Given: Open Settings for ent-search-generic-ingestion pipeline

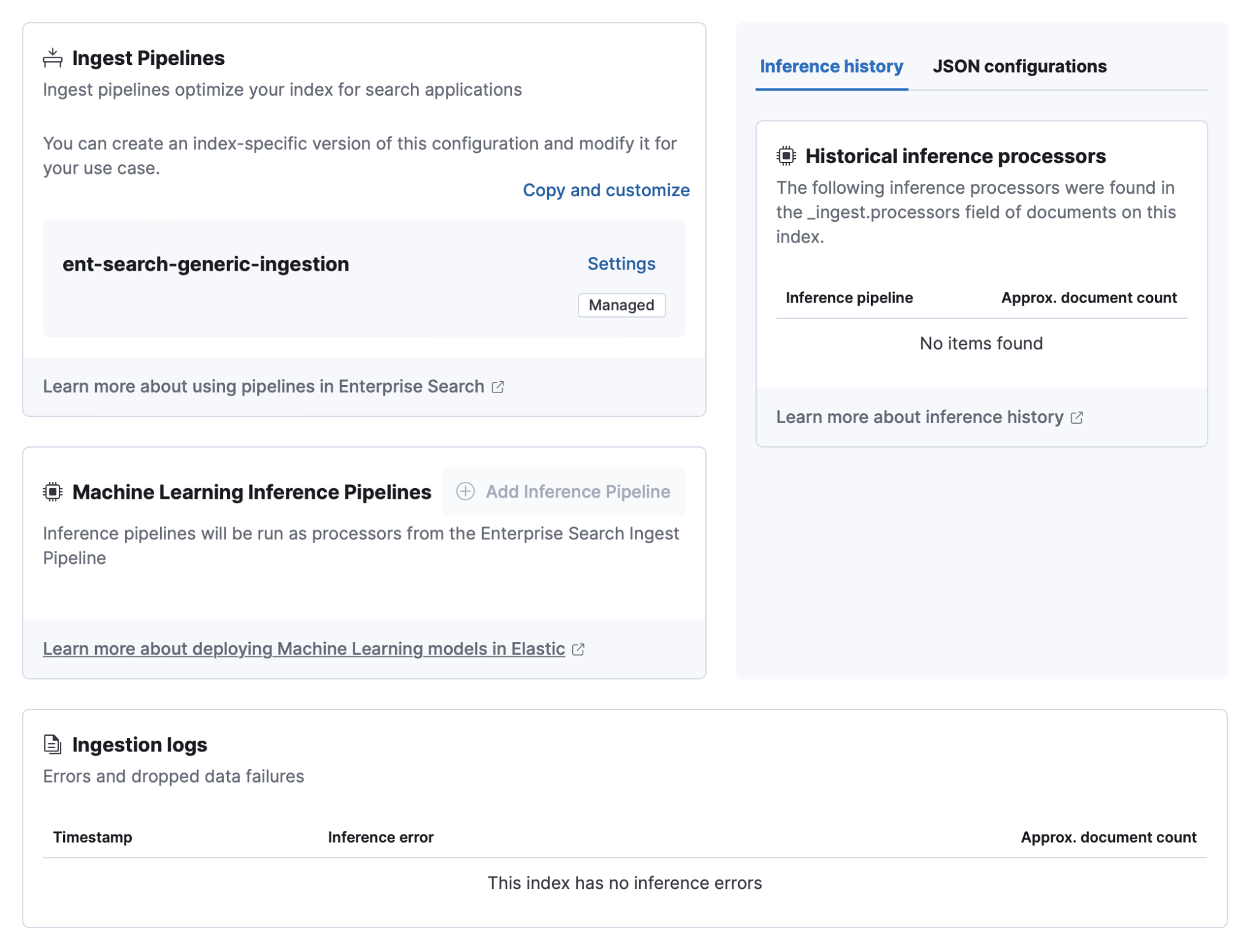Looking at the screenshot, I should [621, 264].
